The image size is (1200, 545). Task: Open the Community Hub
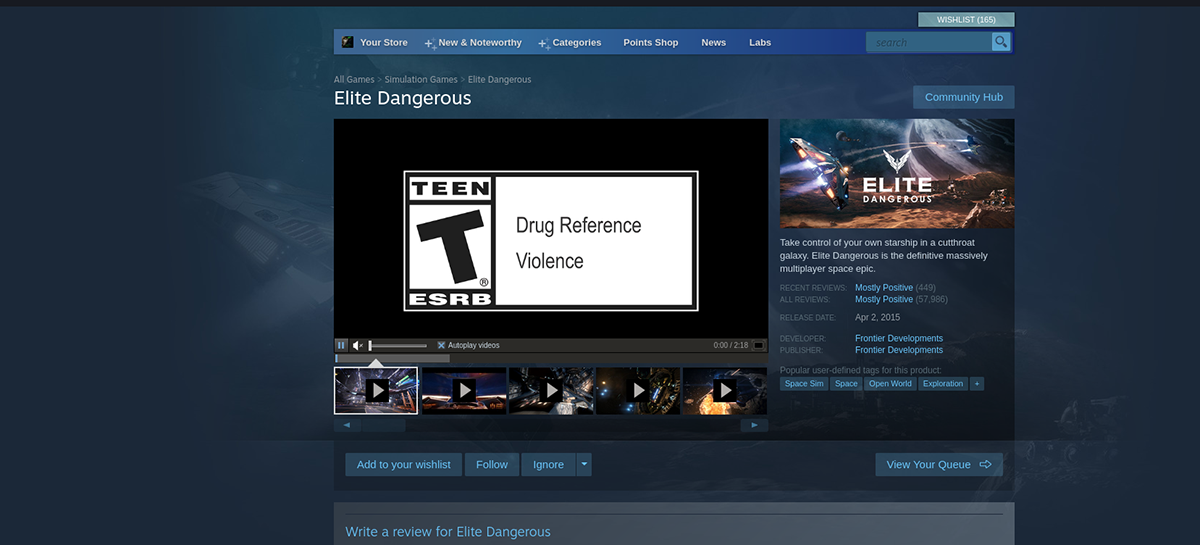964,97
